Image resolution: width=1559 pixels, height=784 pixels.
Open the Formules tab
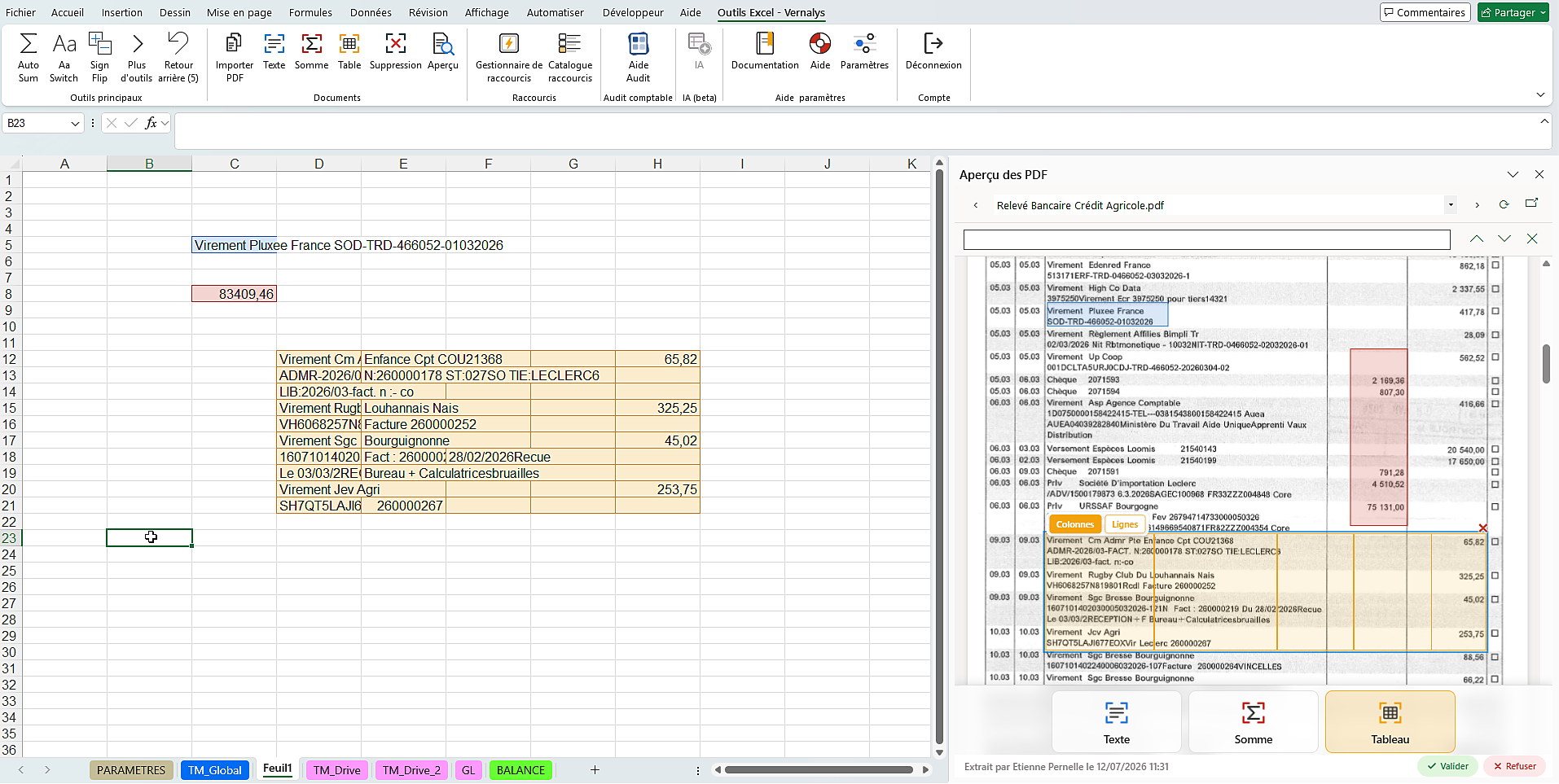[x=310, y=12]
